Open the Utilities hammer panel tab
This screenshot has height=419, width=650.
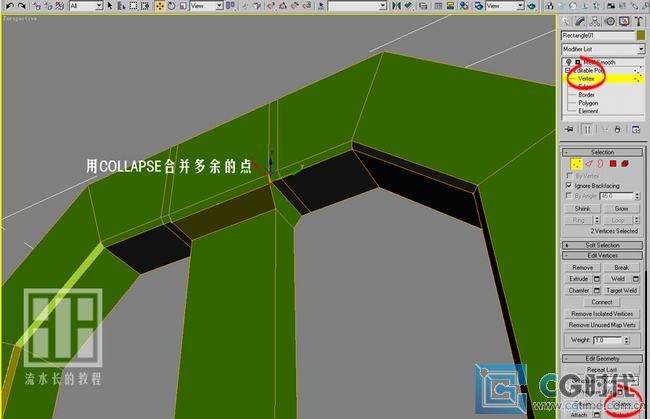click(638, 22)
